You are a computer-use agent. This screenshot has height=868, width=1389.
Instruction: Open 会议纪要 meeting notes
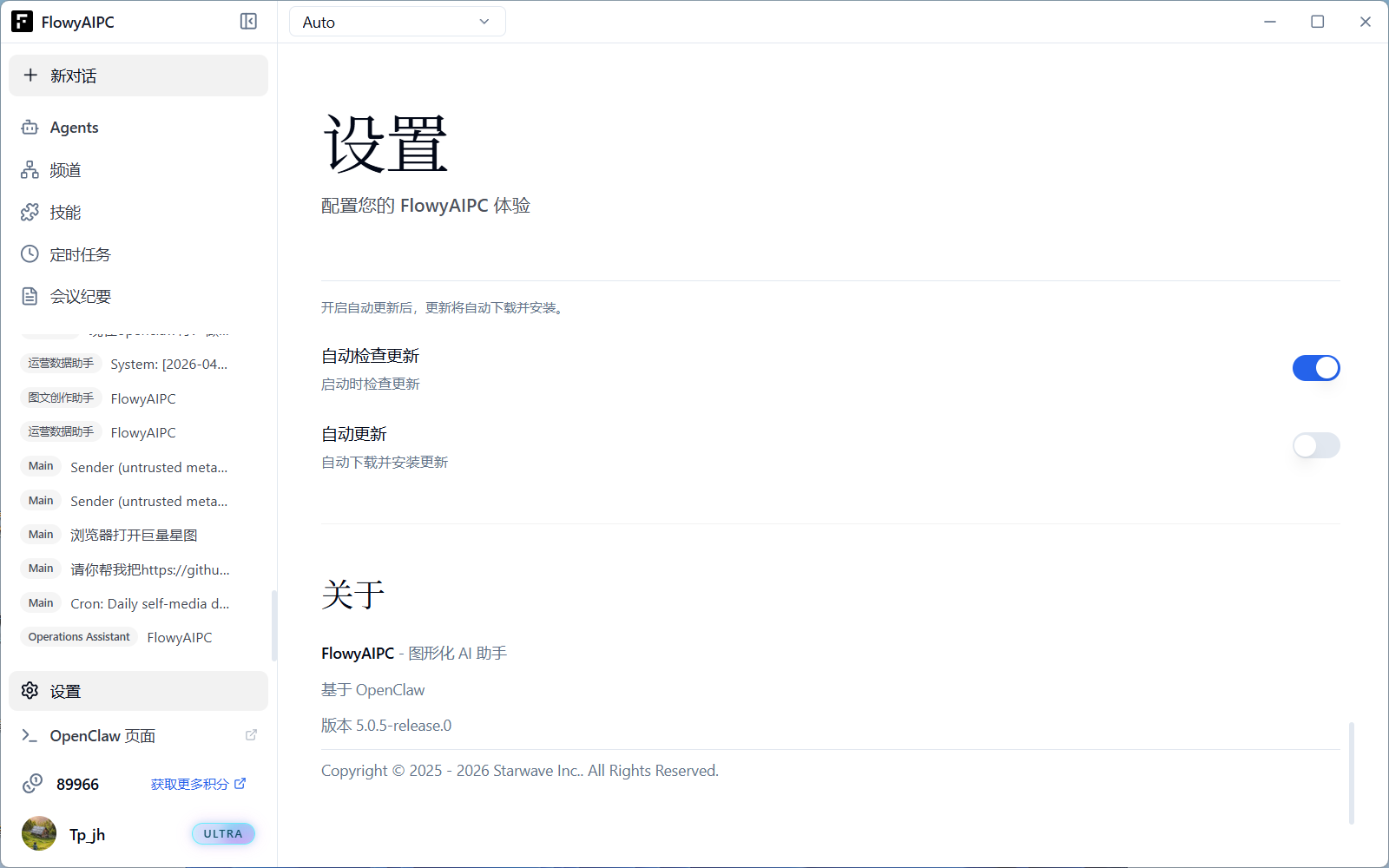(x=138, y=296)
